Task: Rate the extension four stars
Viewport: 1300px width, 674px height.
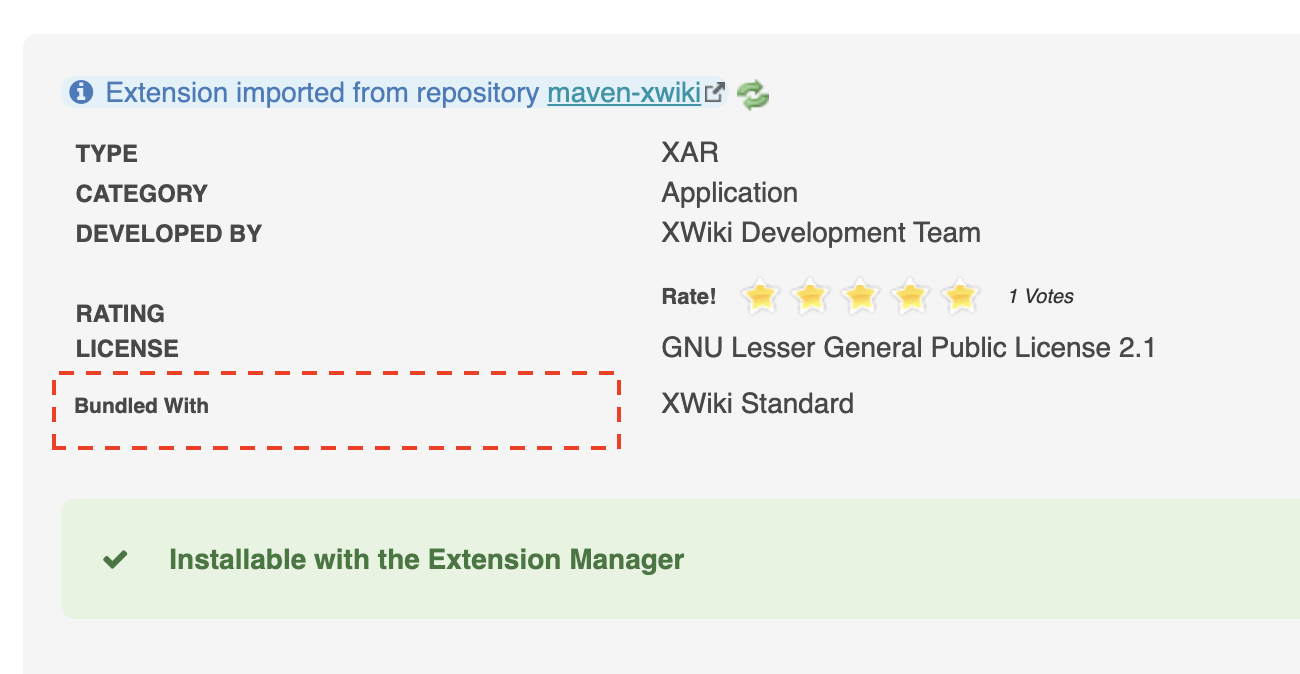Action: pyautogui.click(x=911, y=296)
